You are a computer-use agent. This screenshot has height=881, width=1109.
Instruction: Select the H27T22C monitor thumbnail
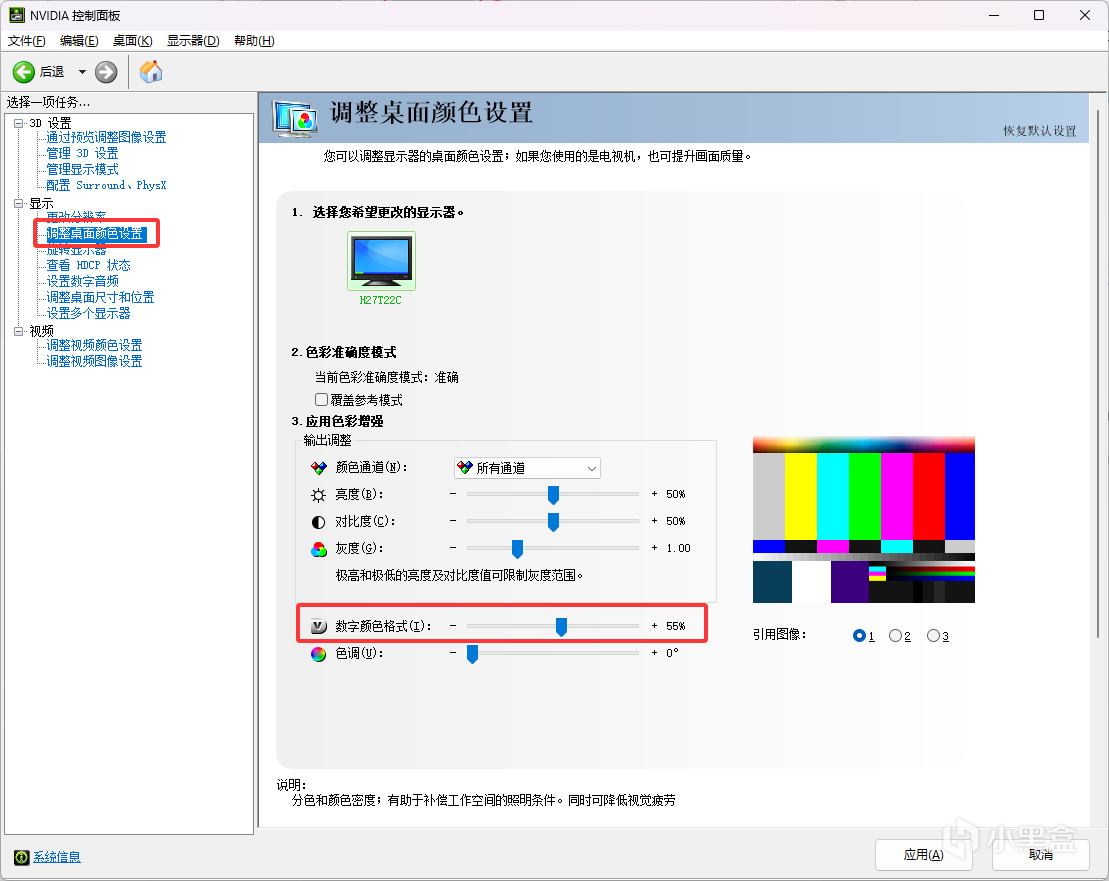coord(381,261)
